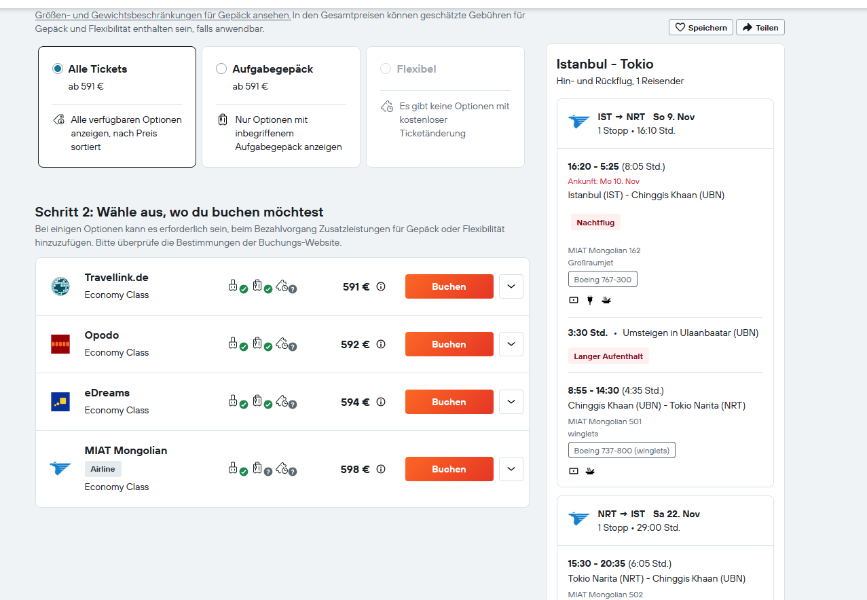Click the Istanbul - Tokio heading

tap(605, 64)
